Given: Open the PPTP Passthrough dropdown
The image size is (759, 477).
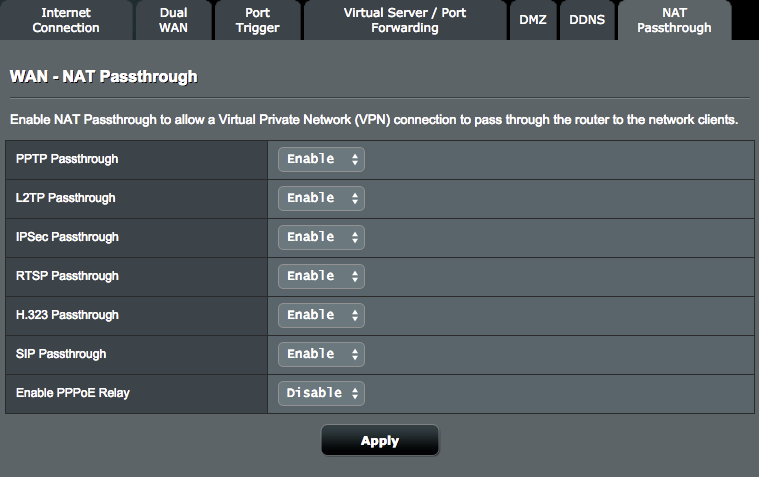Looking at the screenshot, I should (x=321, y=159).
